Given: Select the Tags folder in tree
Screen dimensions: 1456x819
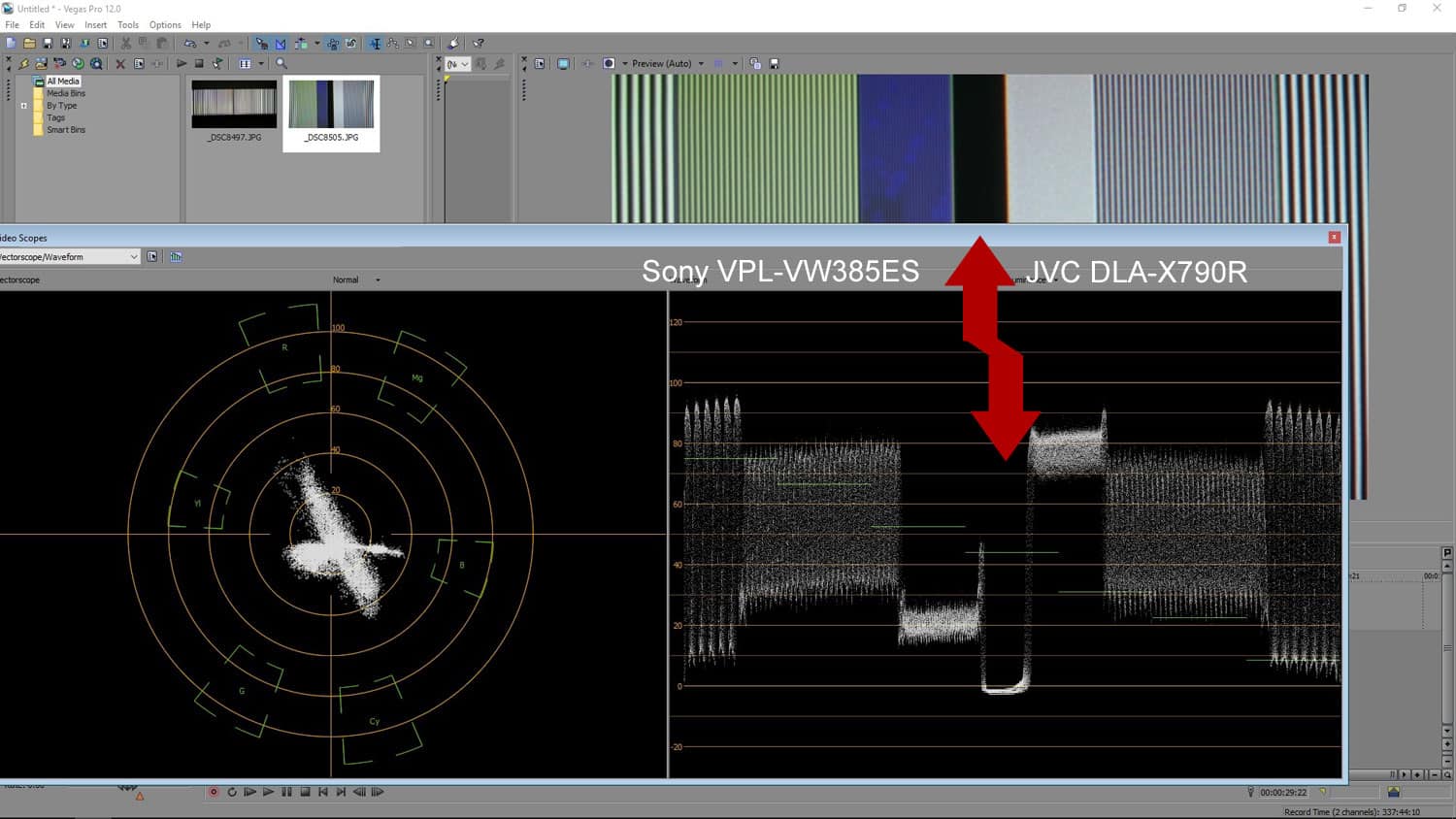Looking at the screenshot, I should (56, 117).
